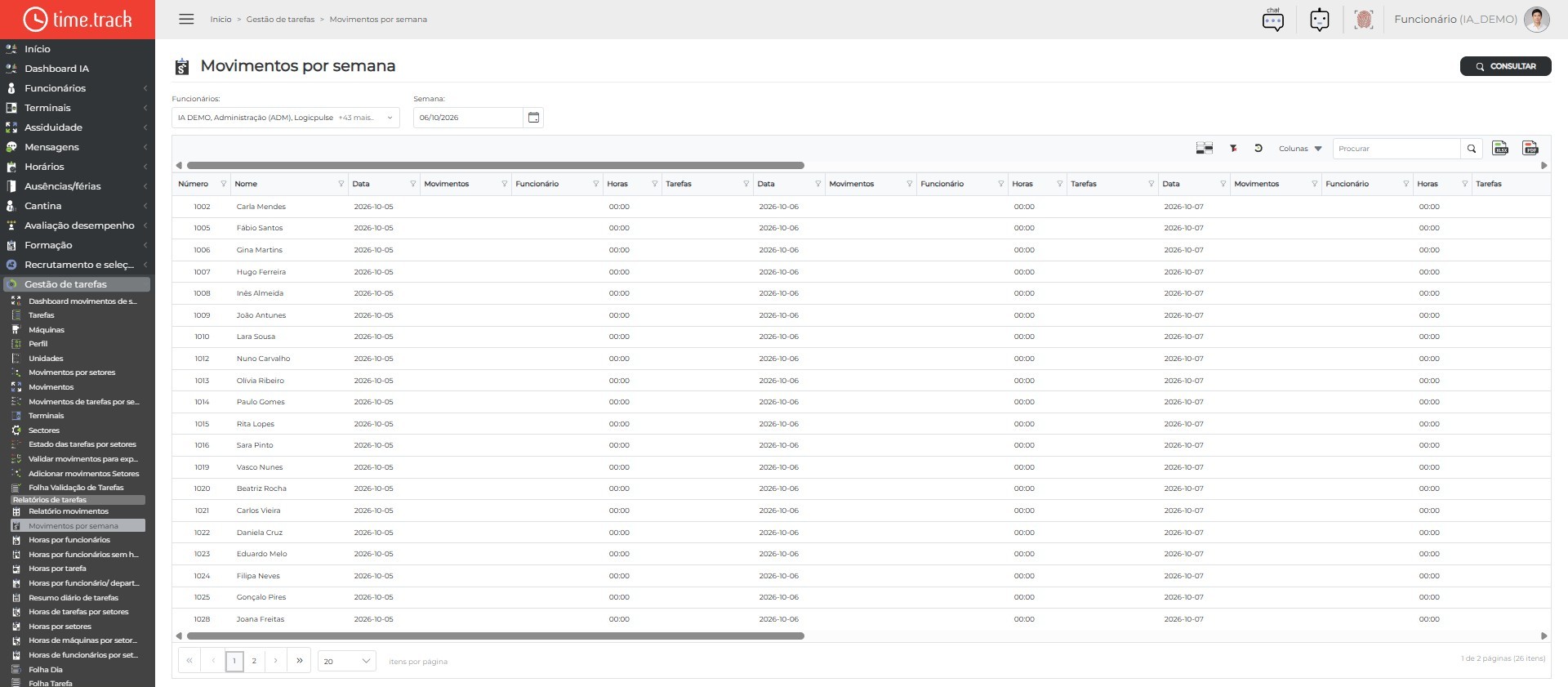Expand Assiduidade sidebar menu

(x=78, y=127)
